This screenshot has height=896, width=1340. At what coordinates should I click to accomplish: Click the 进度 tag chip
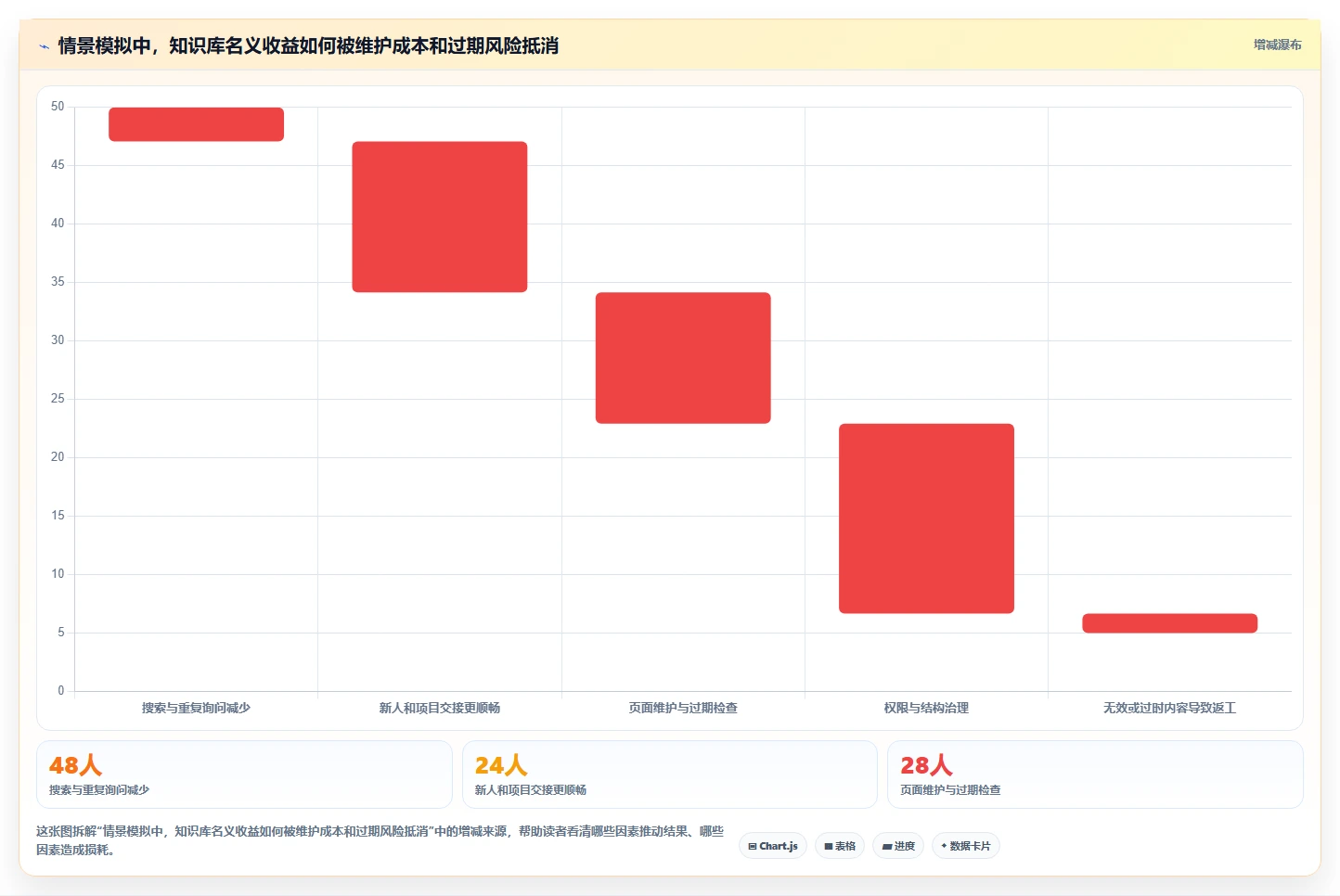[x=898, y=846]
